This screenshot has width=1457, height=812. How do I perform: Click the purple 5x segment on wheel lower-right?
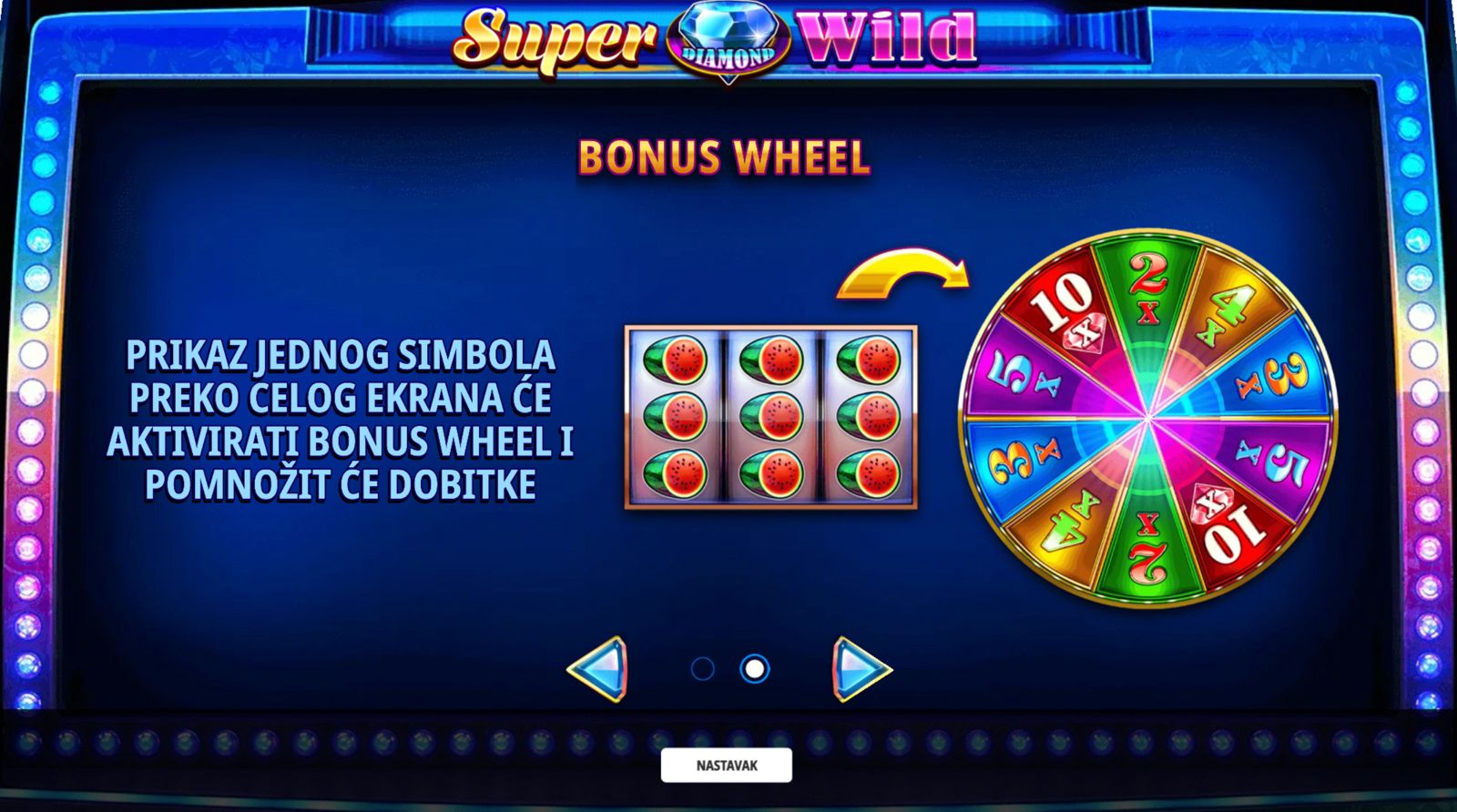[1270, 460]
